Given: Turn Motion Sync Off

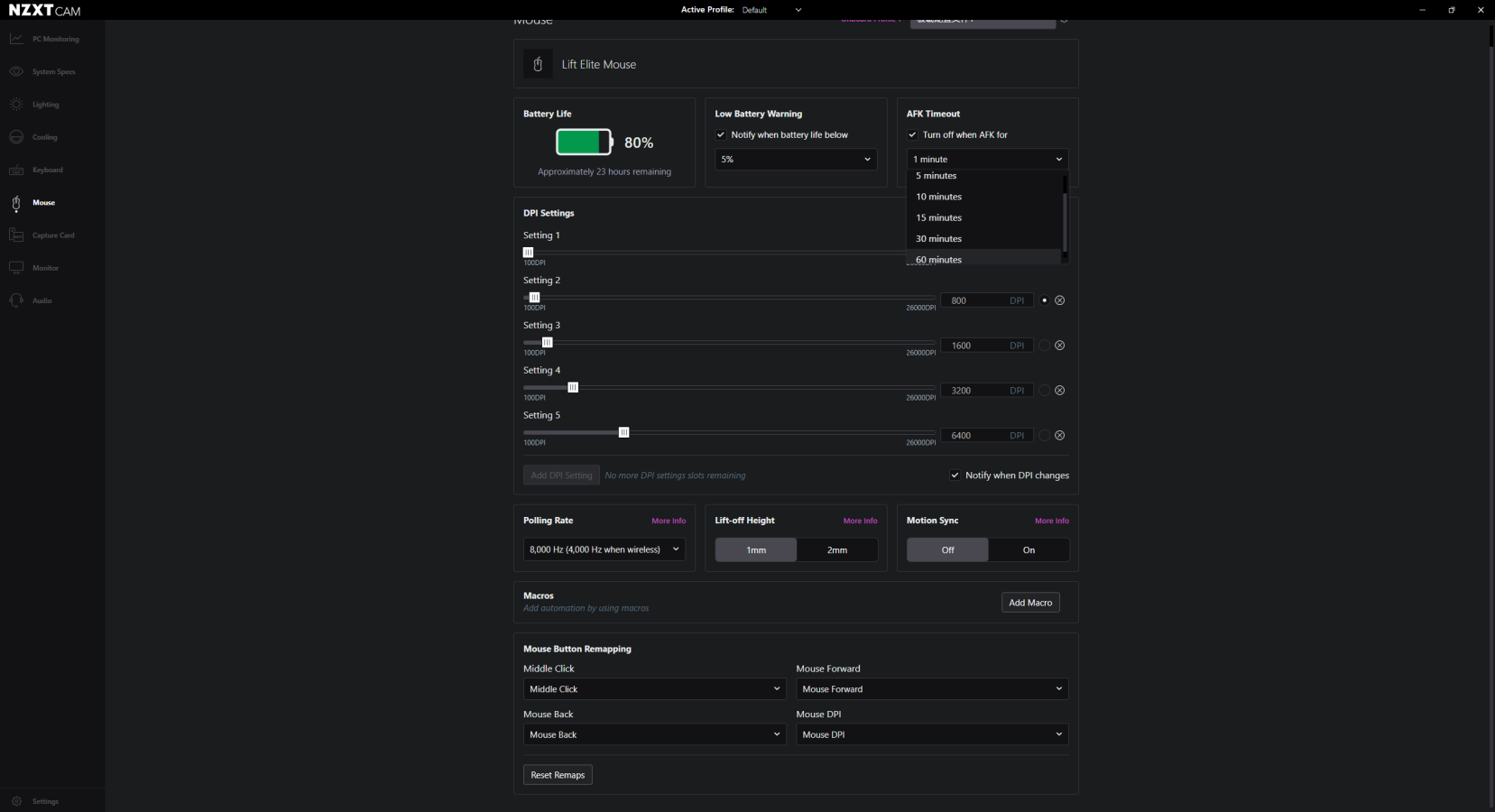Looking at the screenshot, I should point(947,550).
